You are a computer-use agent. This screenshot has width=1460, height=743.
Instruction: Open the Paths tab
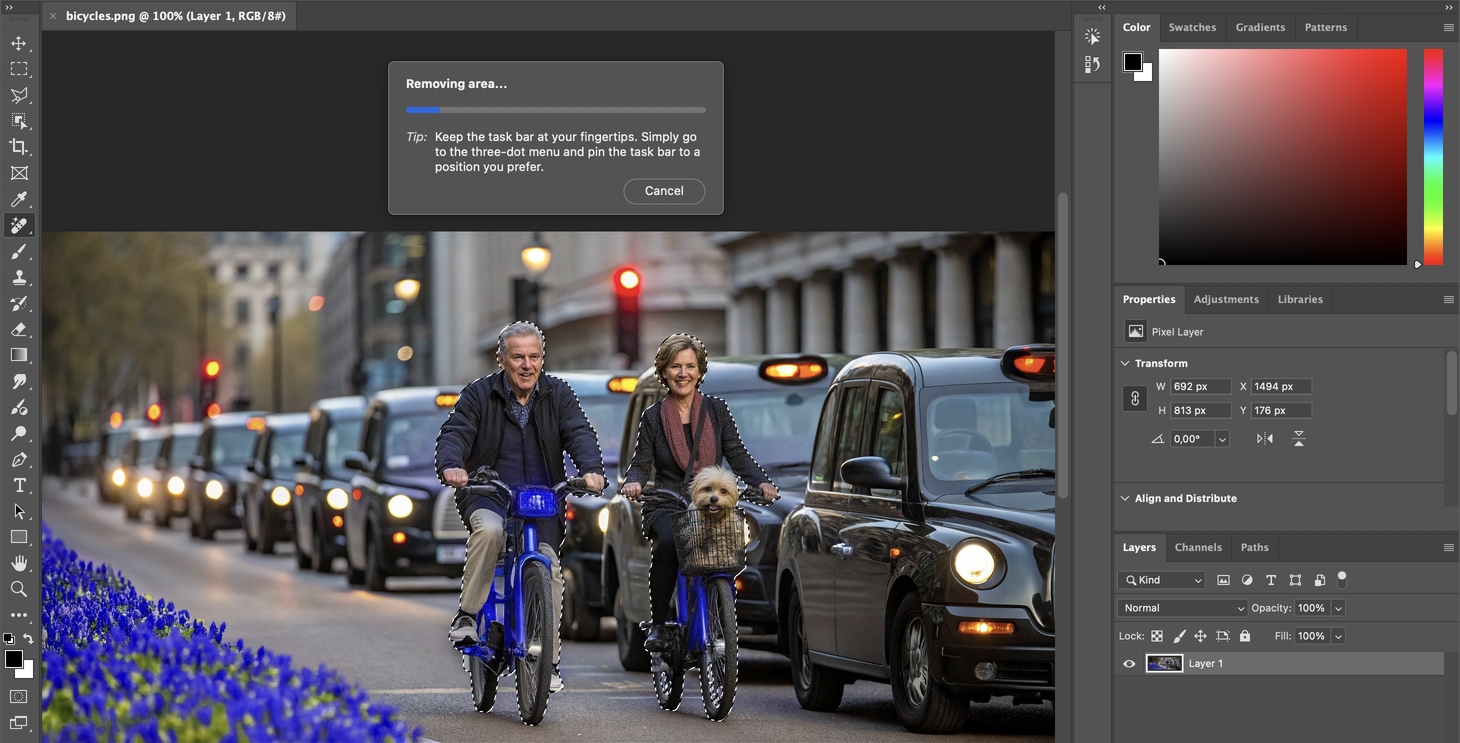pyautogui.click(x=1254, y=547)
